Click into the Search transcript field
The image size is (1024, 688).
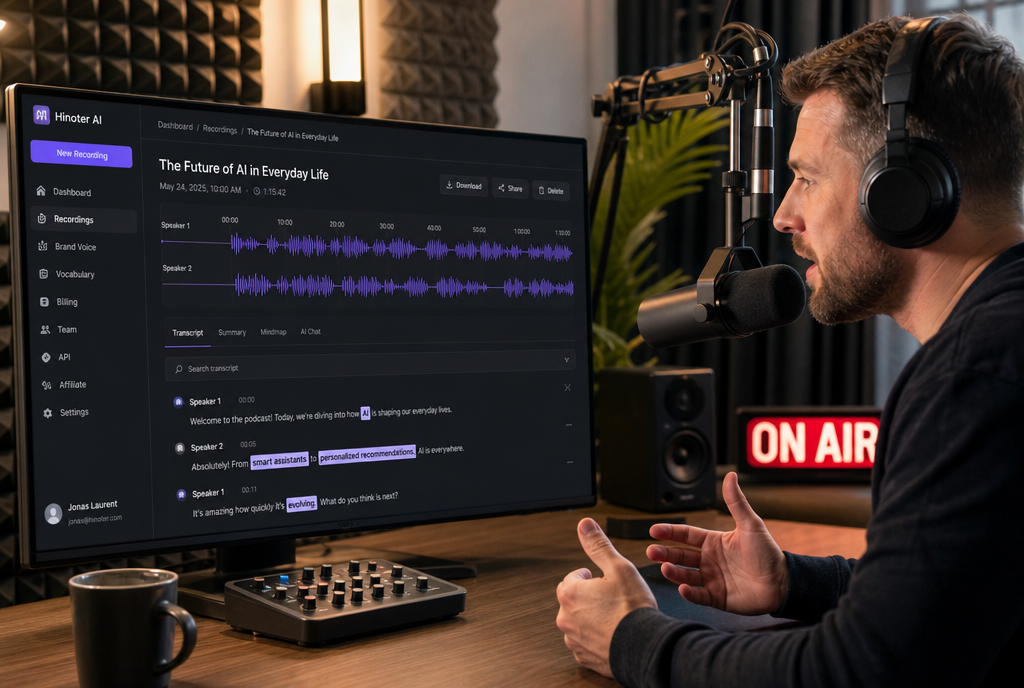370,364
